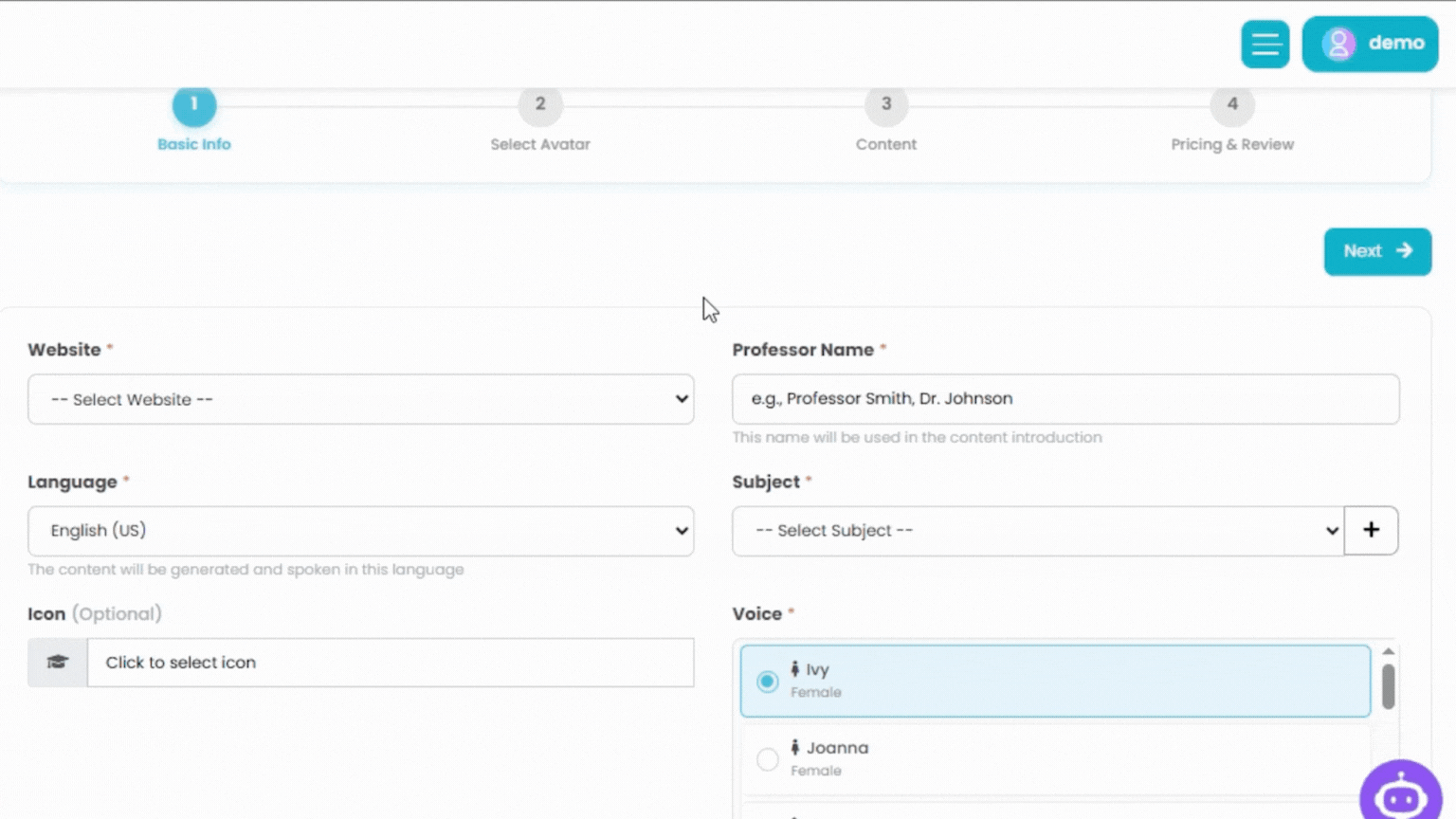
Task: Select the Ivy voice radio button
Action: (x=768, y=682)
